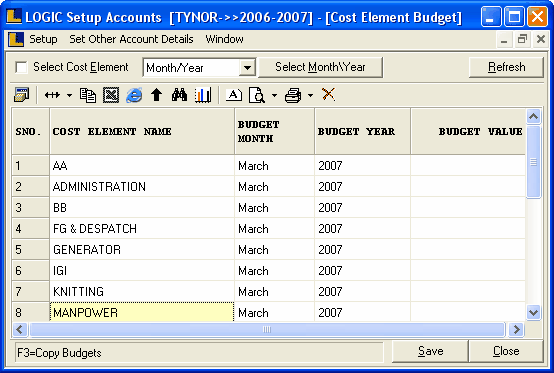Restore the inner Cost Element Budget window
The height and width of the screenshot is (373, 554).
pyautogui.click(x=522, y=39)
